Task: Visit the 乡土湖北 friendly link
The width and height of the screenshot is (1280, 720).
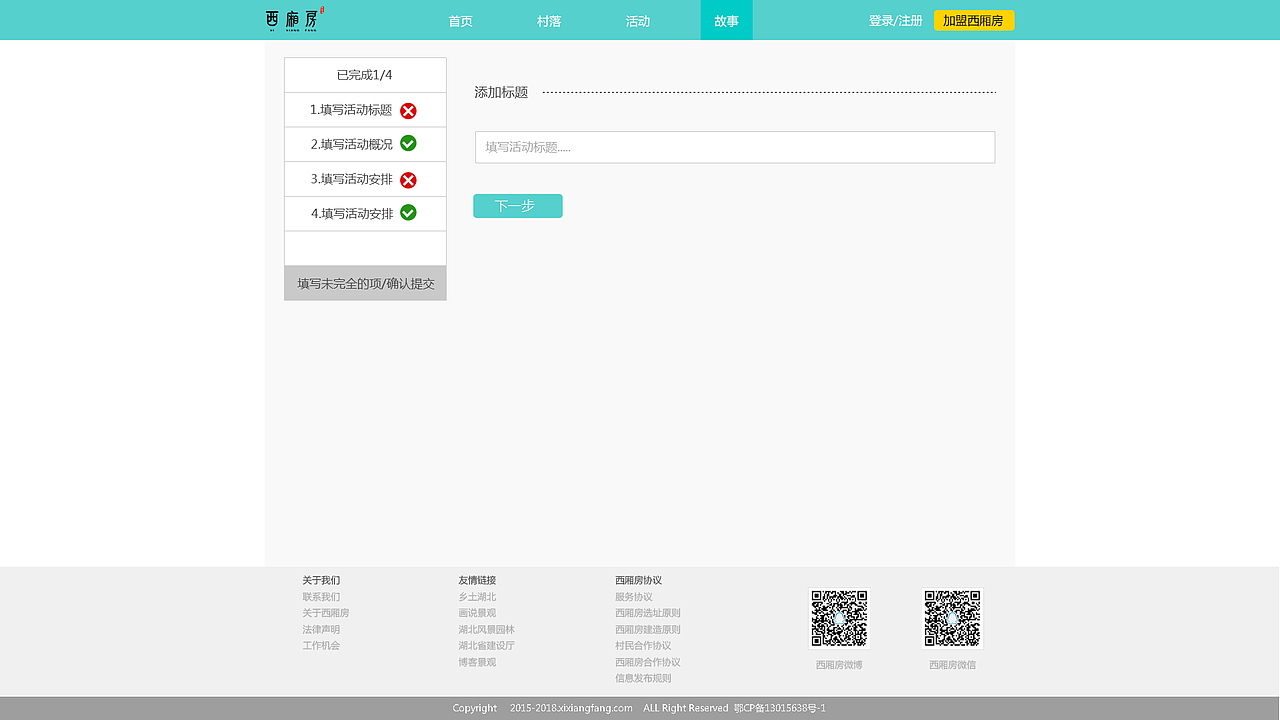Action: coord(477,597)
